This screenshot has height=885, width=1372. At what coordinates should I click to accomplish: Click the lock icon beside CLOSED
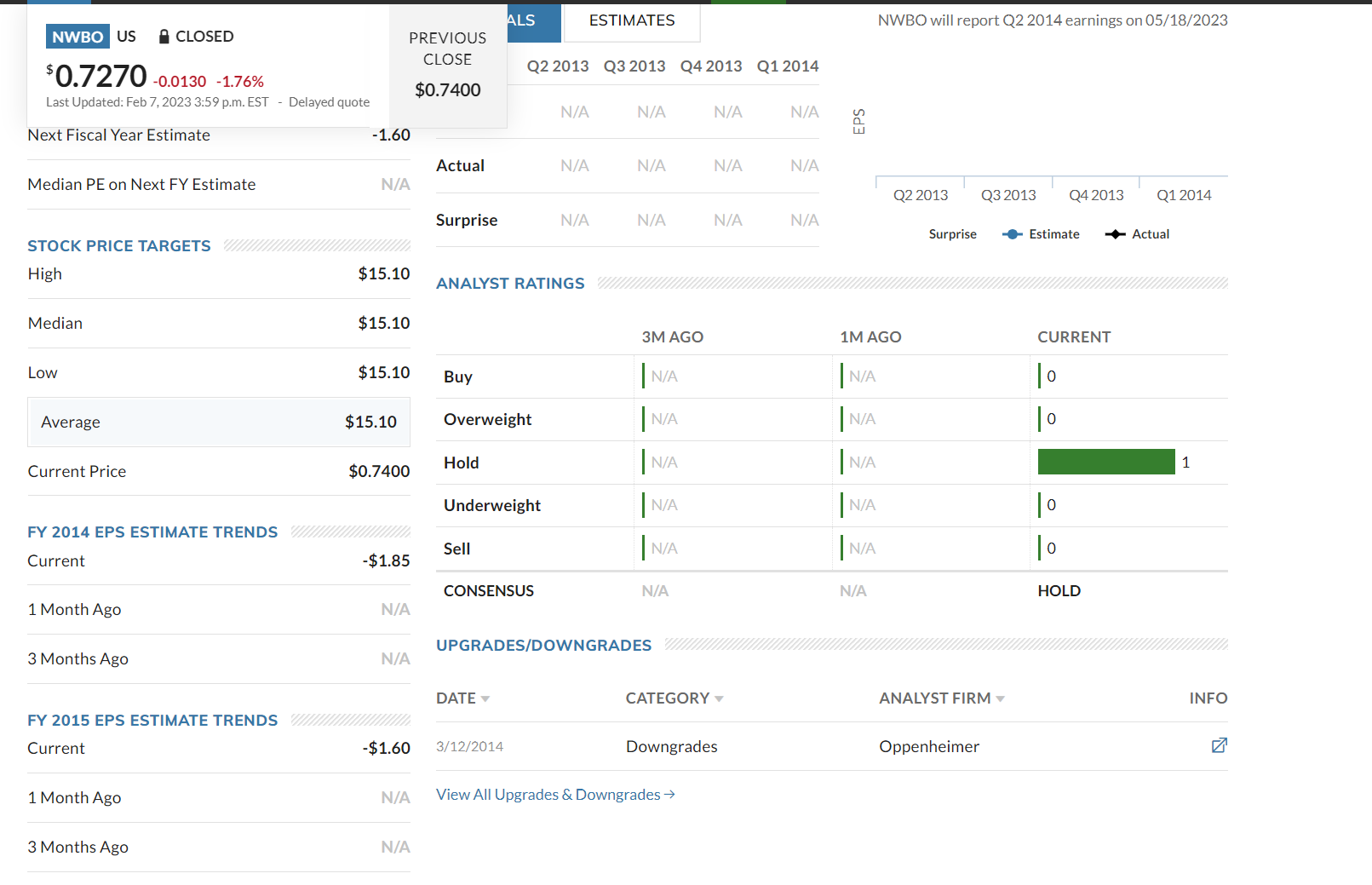[164, 37]
